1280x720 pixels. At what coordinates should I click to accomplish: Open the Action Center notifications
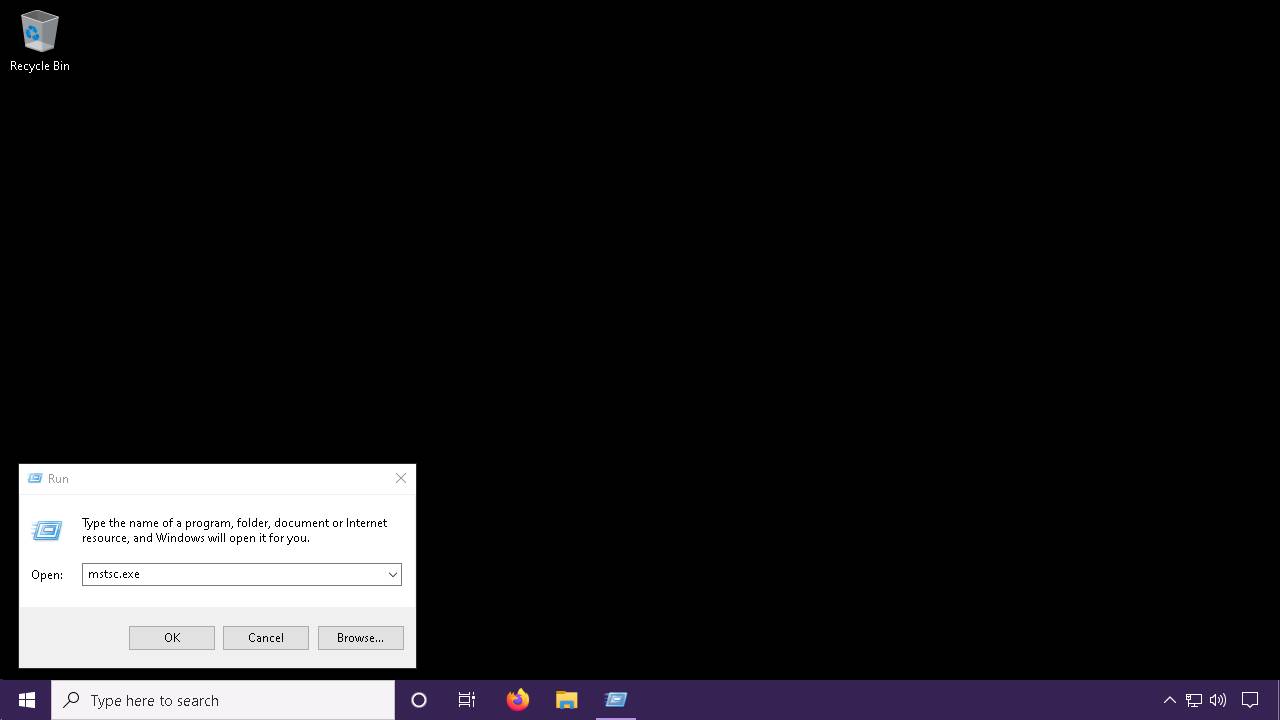1250,700
